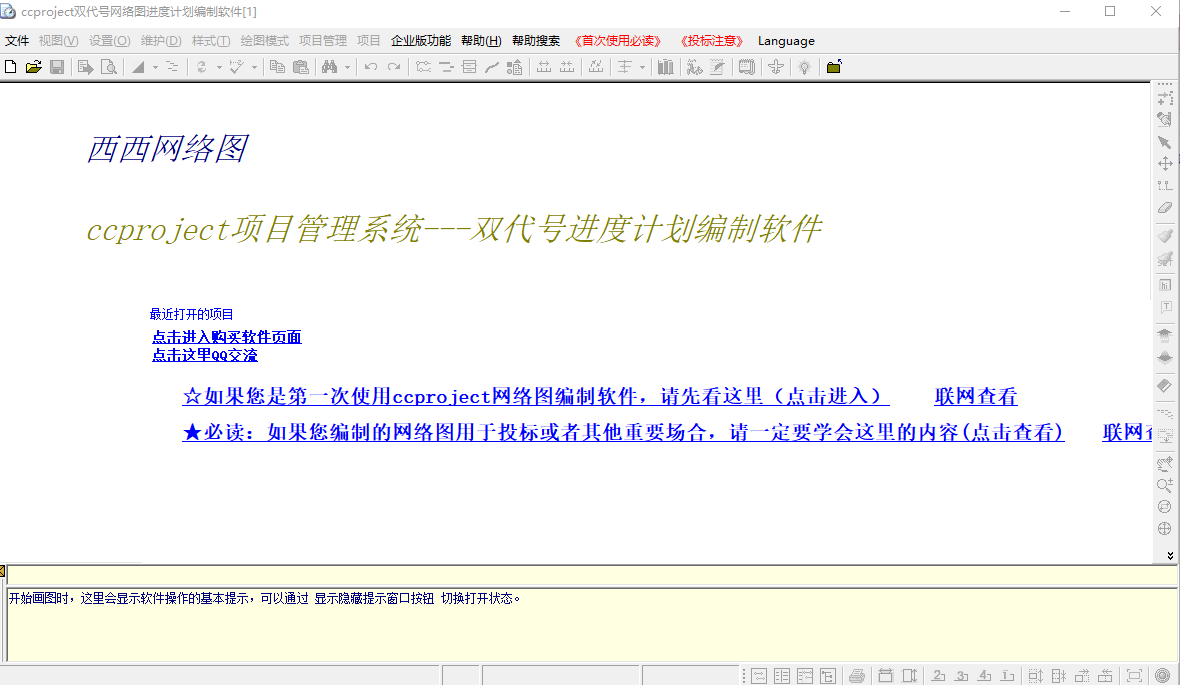Expand the dropdown arrow next to the binoculars
Image resolution: width=1180 pixels, height=685 pixels.
(x=347, y=67)
